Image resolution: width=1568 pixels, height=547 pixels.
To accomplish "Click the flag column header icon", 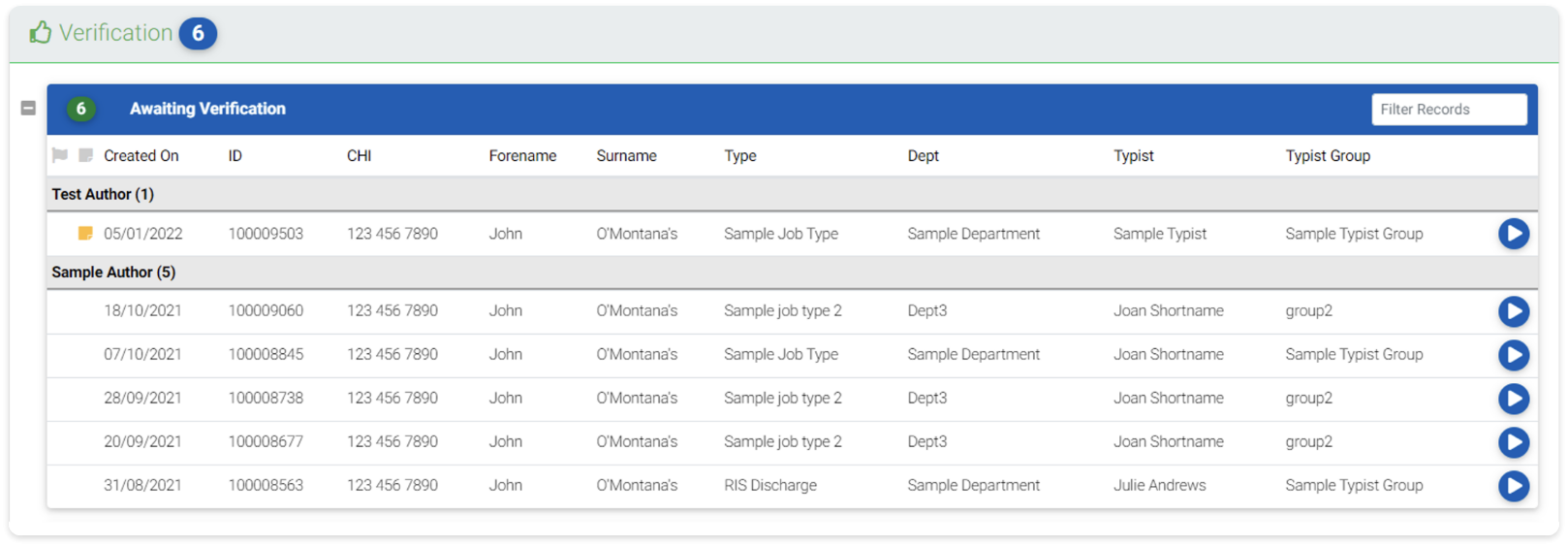I will click(x=60, y=155).
